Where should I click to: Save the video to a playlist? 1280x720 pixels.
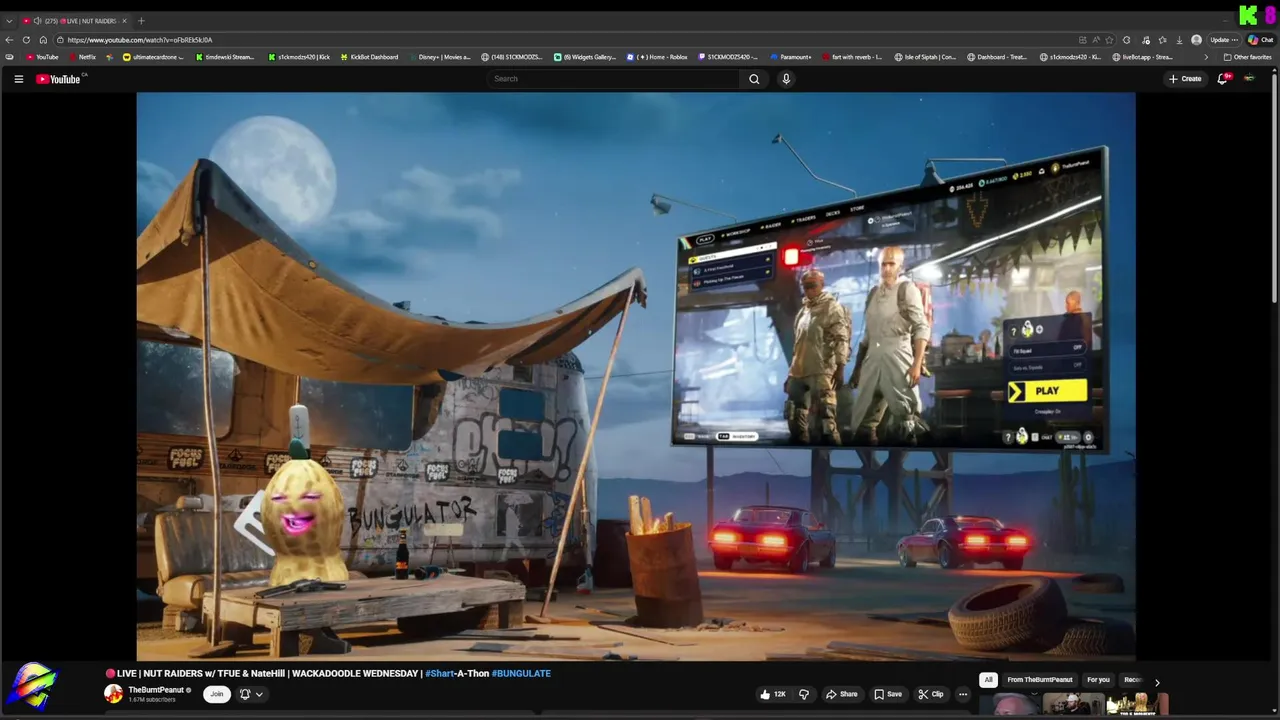point(888,694)
